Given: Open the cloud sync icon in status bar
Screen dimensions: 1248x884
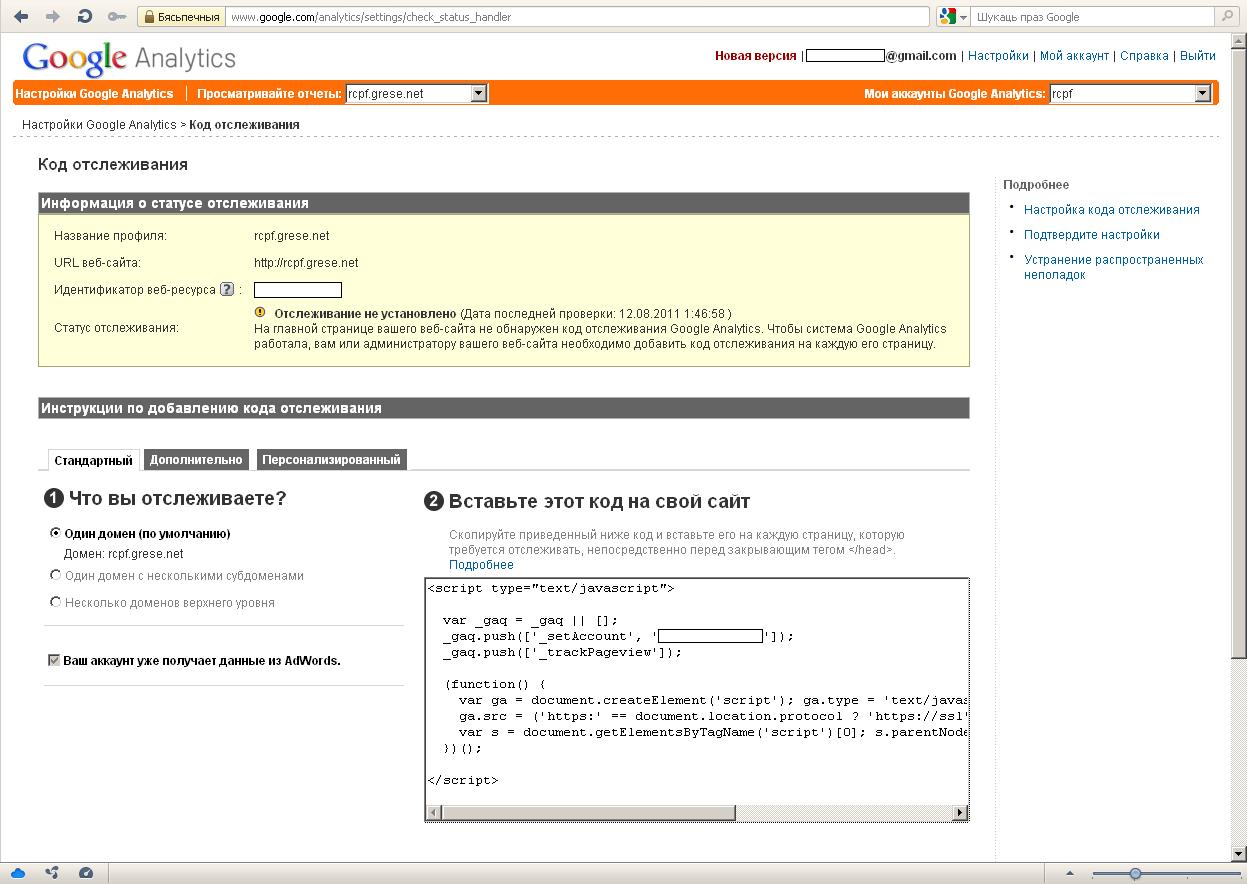Looking at the screenshot, I should 18,873.
